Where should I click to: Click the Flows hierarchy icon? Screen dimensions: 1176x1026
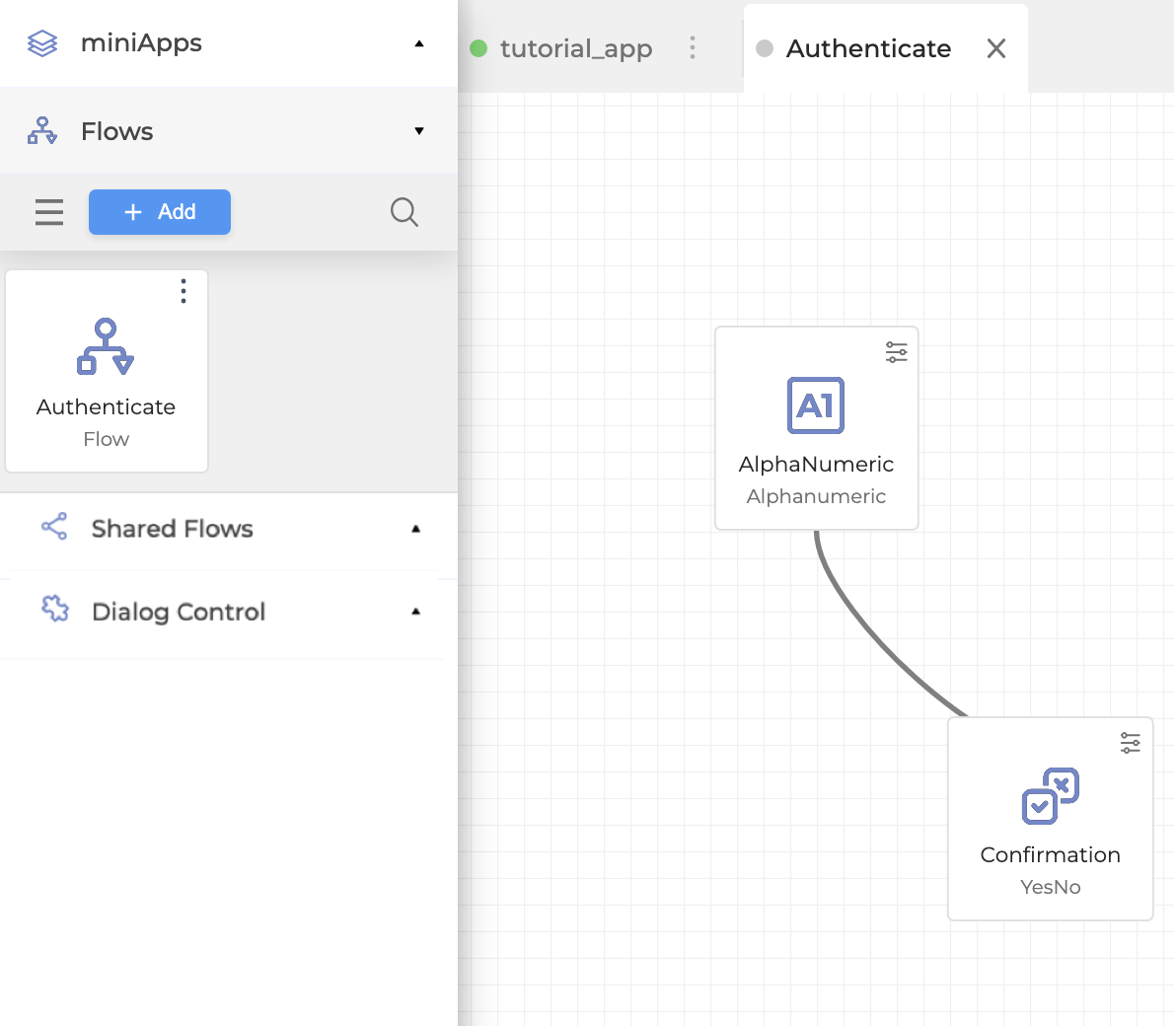pyautogui.click(x=42, y=131)
